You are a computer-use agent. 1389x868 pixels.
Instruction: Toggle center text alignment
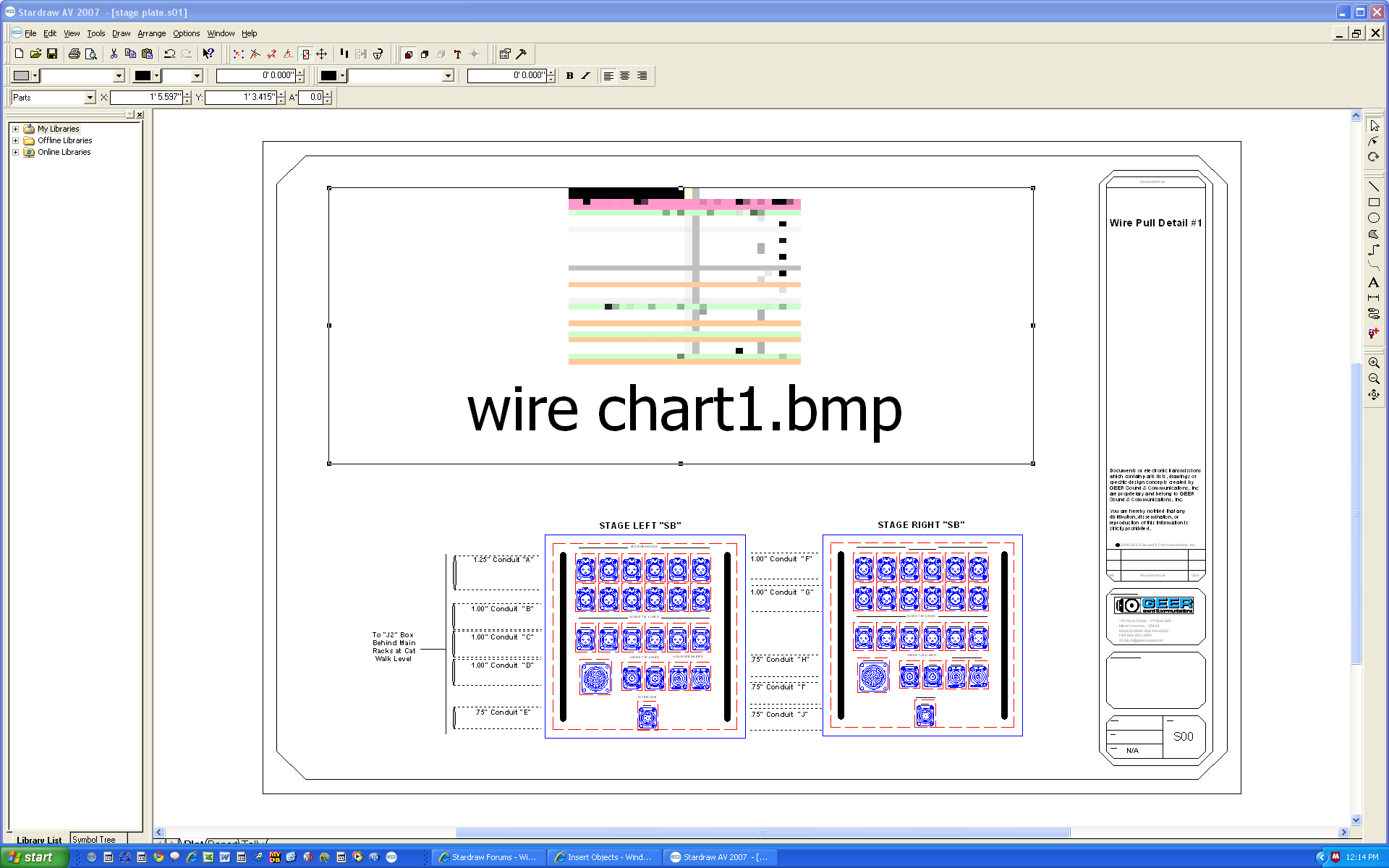[x=624, y=76]
